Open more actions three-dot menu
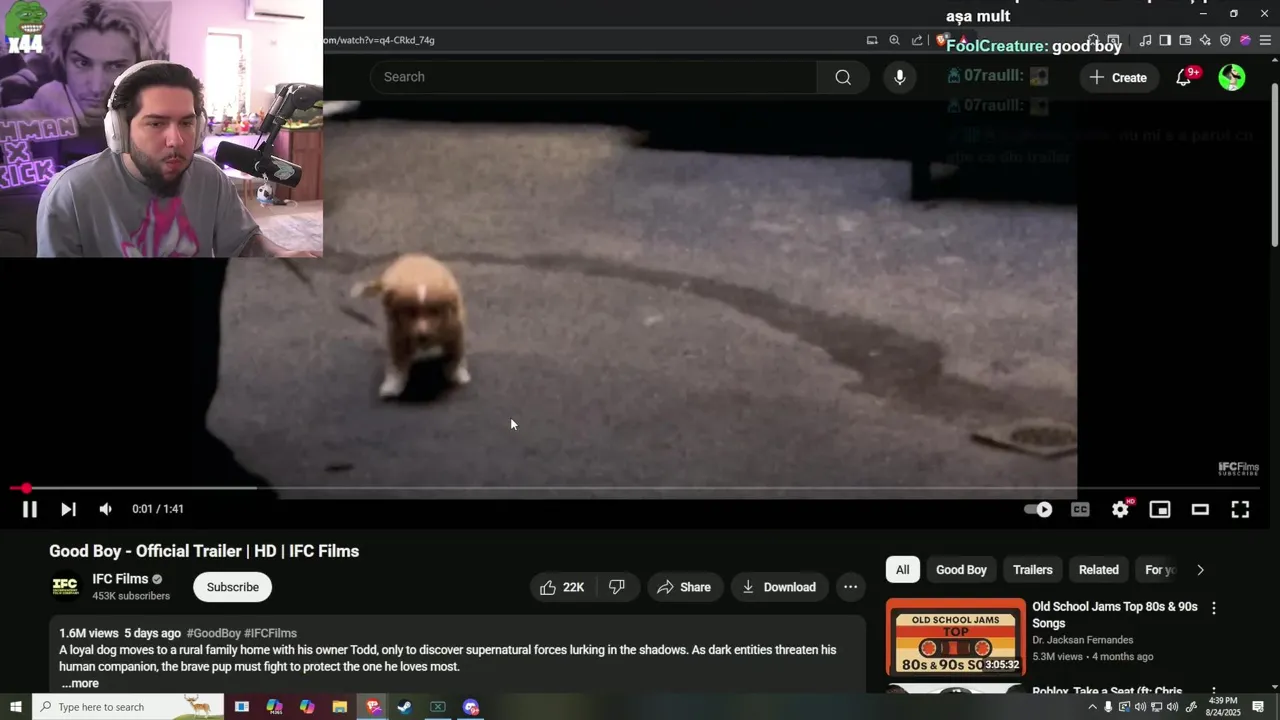 pyautogui.click(x=850, y=587)
